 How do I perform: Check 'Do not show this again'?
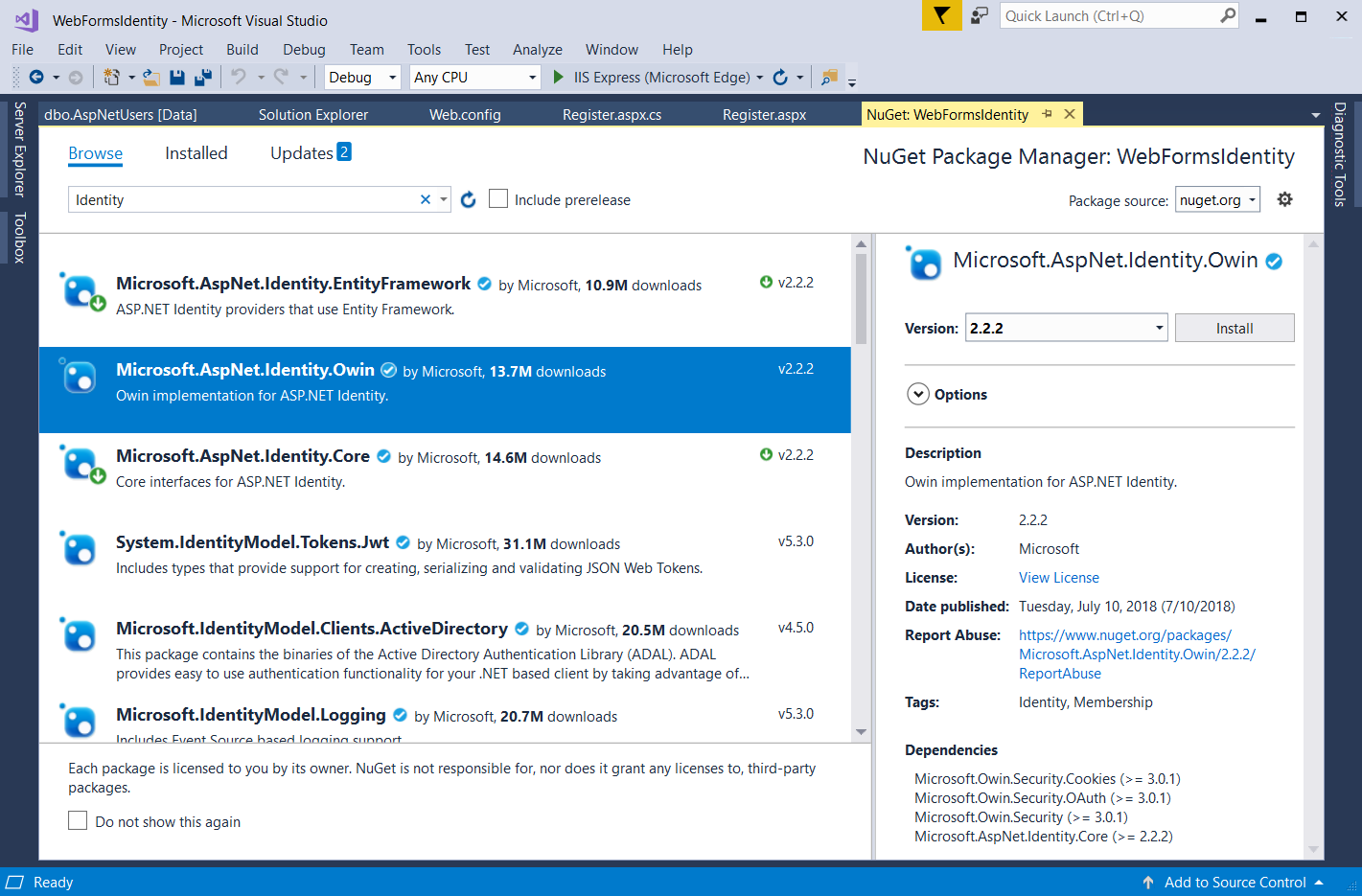pos(78,820)
